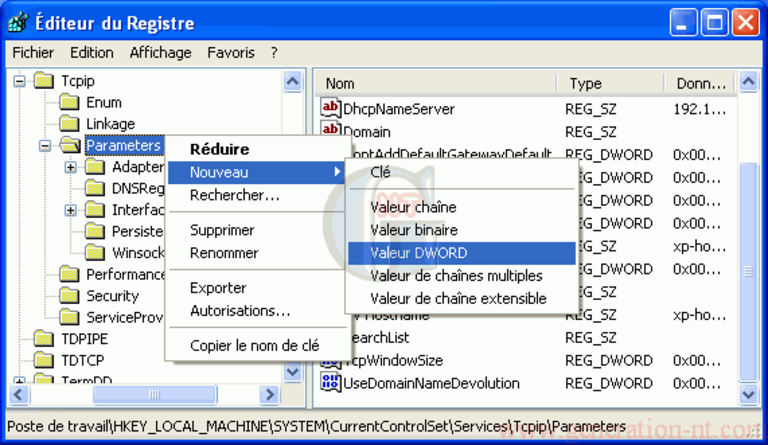The height and width of the screenshot is (445, 768).
Task: Click the 192.1… data cell
Action: point(699,109)
